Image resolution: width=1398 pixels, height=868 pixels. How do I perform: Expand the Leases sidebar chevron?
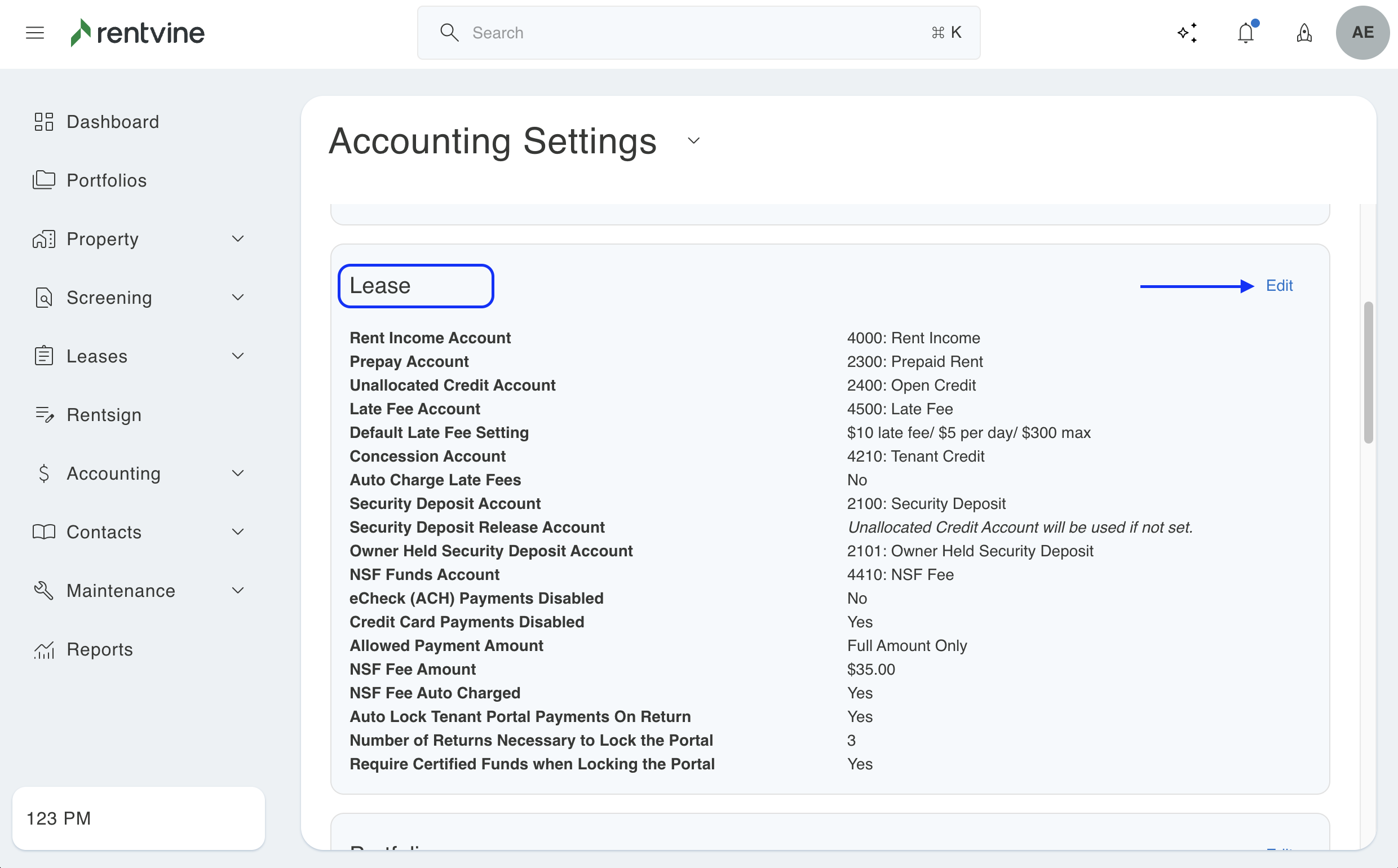(x=238, y=356)
